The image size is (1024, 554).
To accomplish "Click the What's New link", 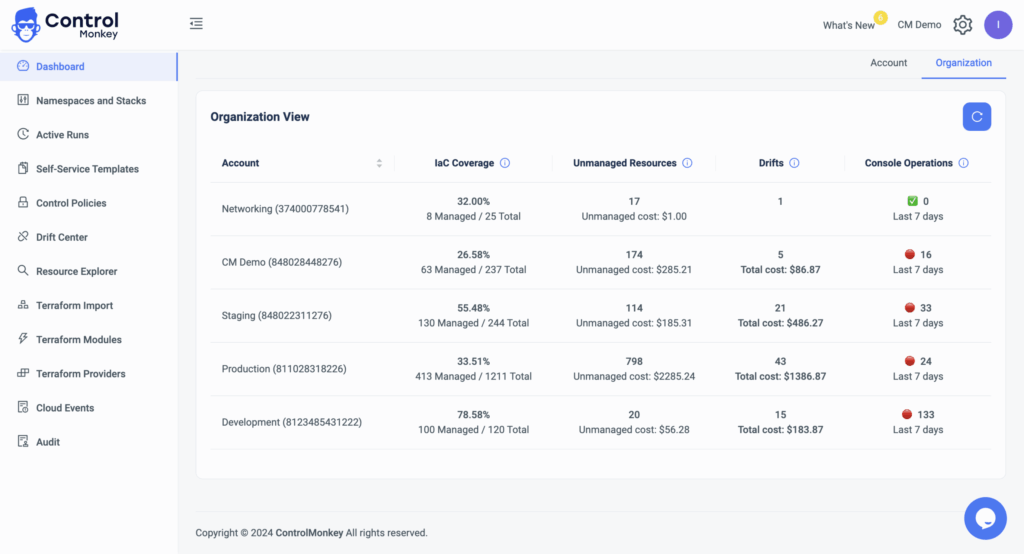I will [848, 25].
